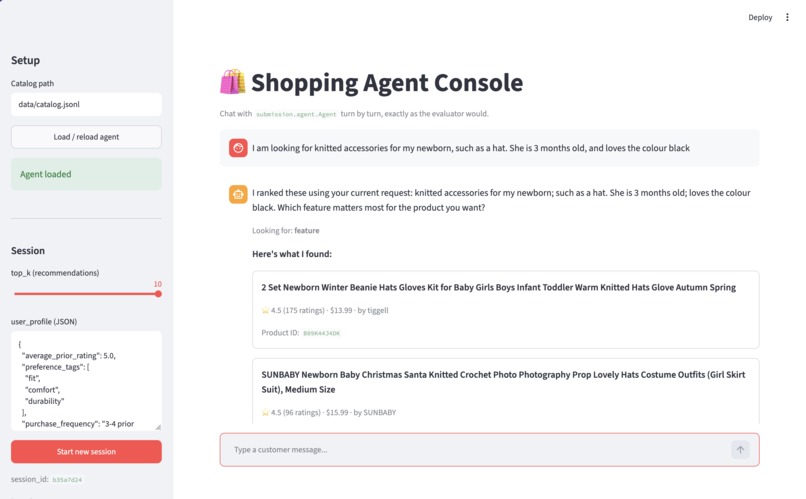Click the submission.agent.Agent code label
Image resolution: width=806 pixels, height=499 pixels.
(296, 114)
